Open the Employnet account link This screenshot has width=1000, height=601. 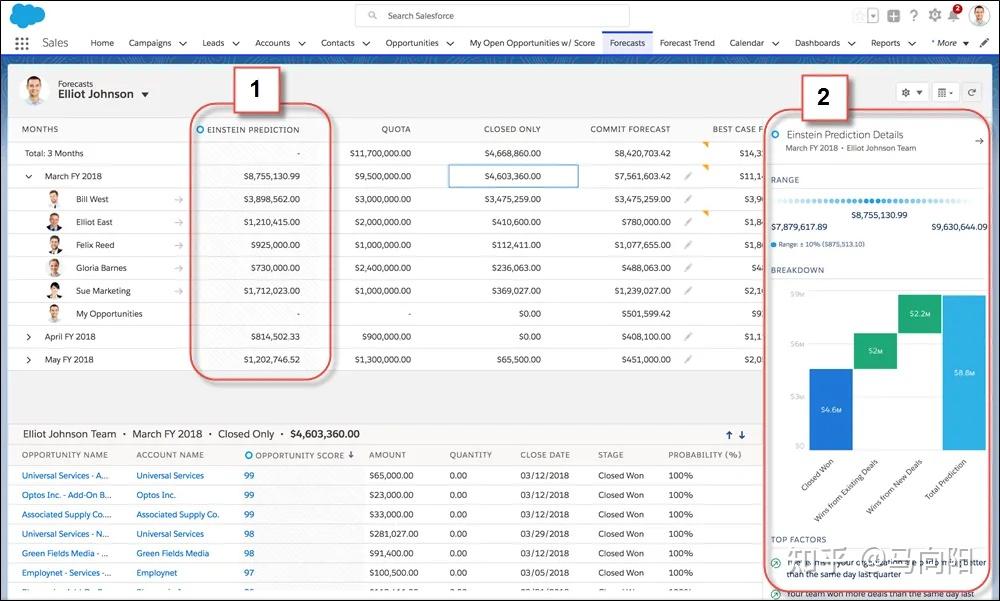point(156,573)
